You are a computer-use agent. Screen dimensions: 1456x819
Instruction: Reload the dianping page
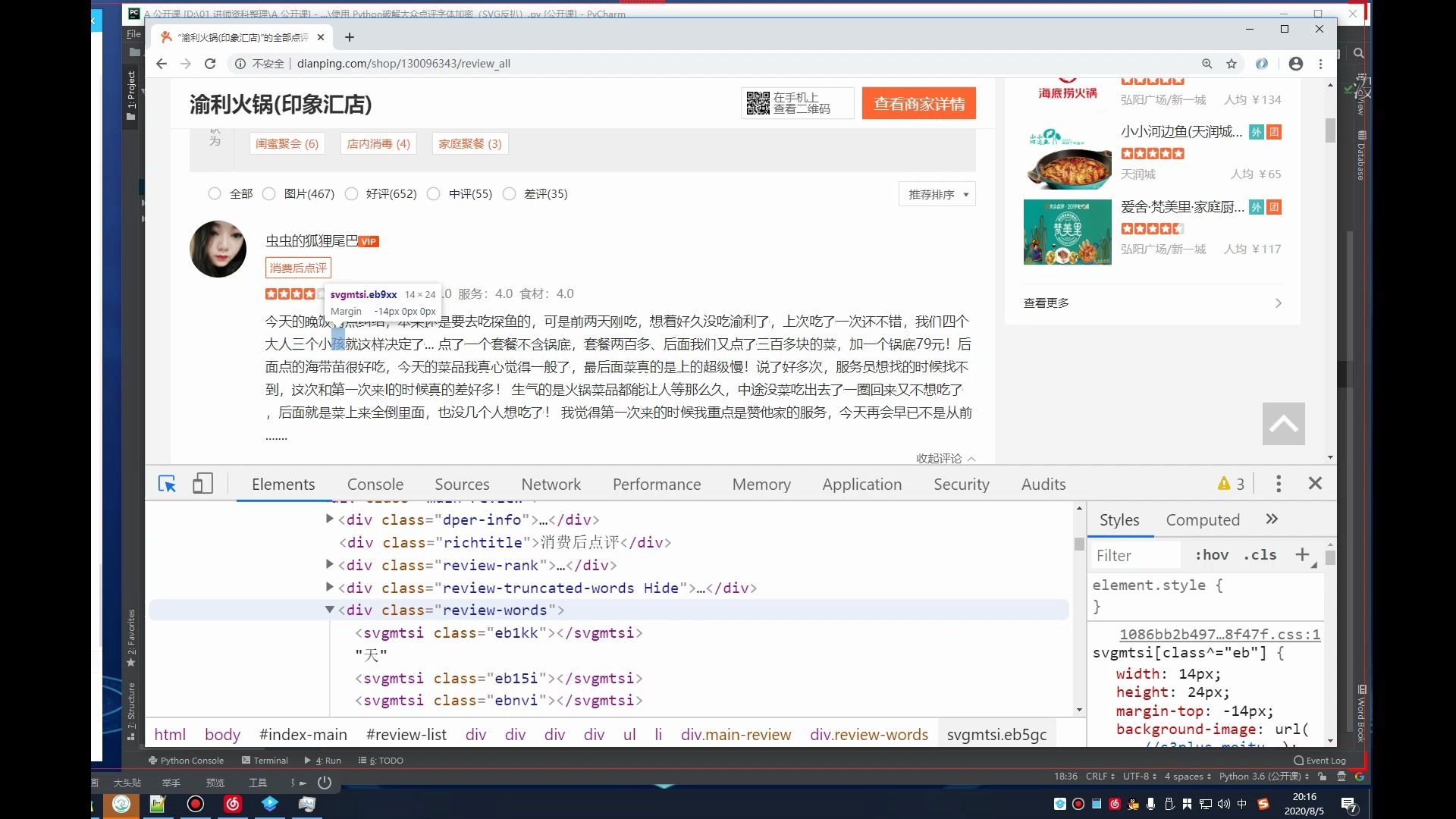(x=210, y=64)
